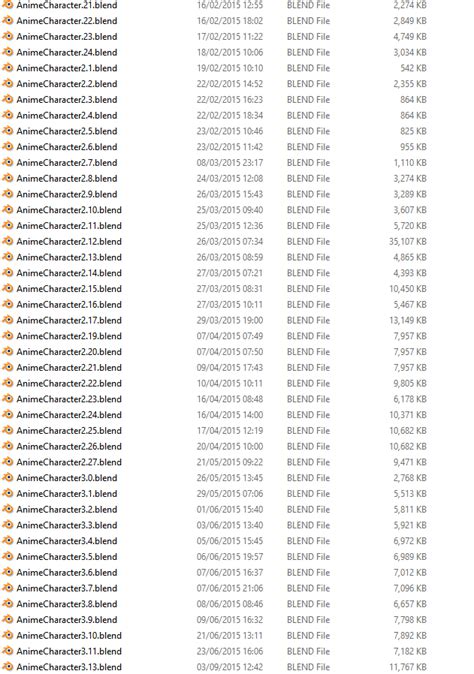The height and width of the screenshot is (674, 474).
Task: Click the icon of AnimeCharacter3.6.blend
Action: (x=7, y=572)
